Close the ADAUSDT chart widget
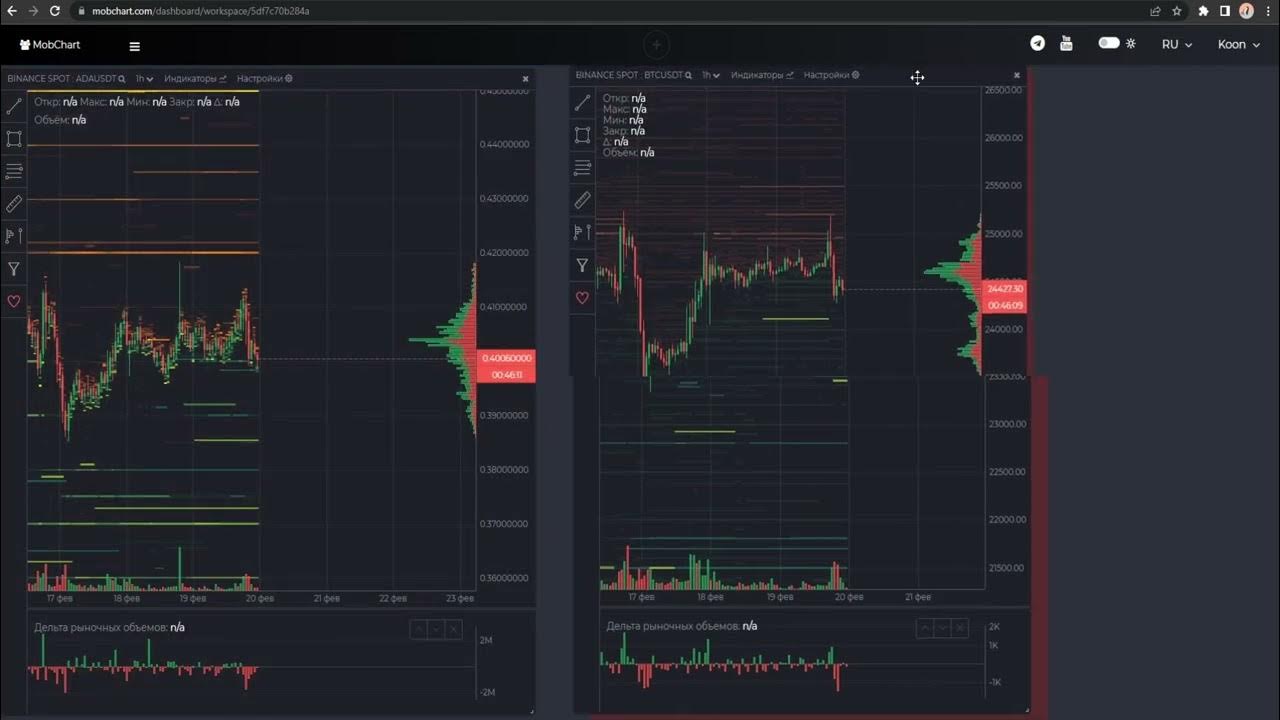The image size is (1280, 720). point(525,79)
